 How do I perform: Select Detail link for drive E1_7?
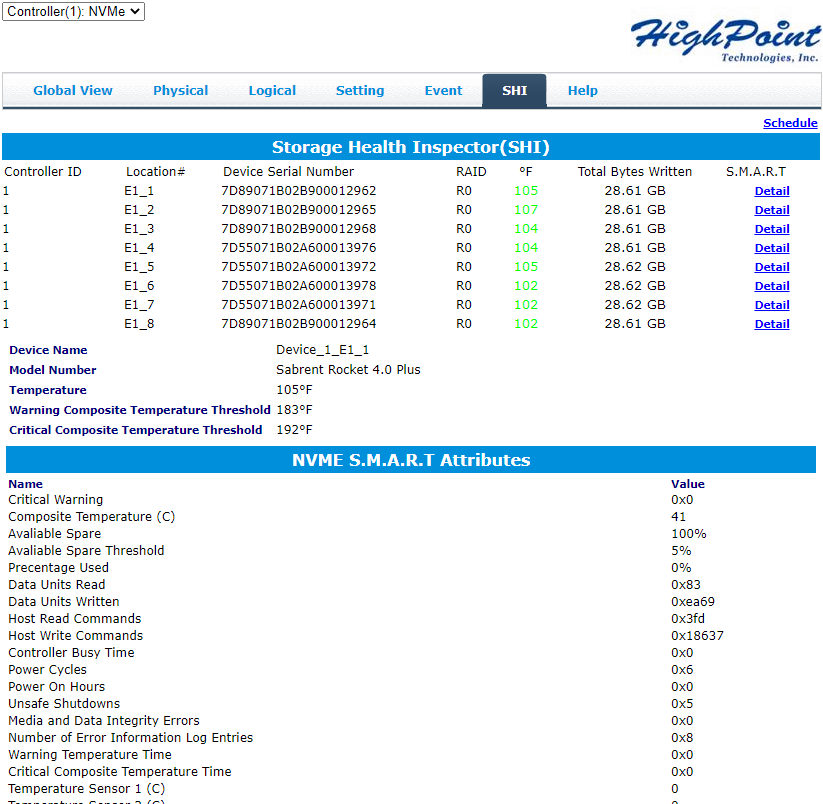[771, 305]
